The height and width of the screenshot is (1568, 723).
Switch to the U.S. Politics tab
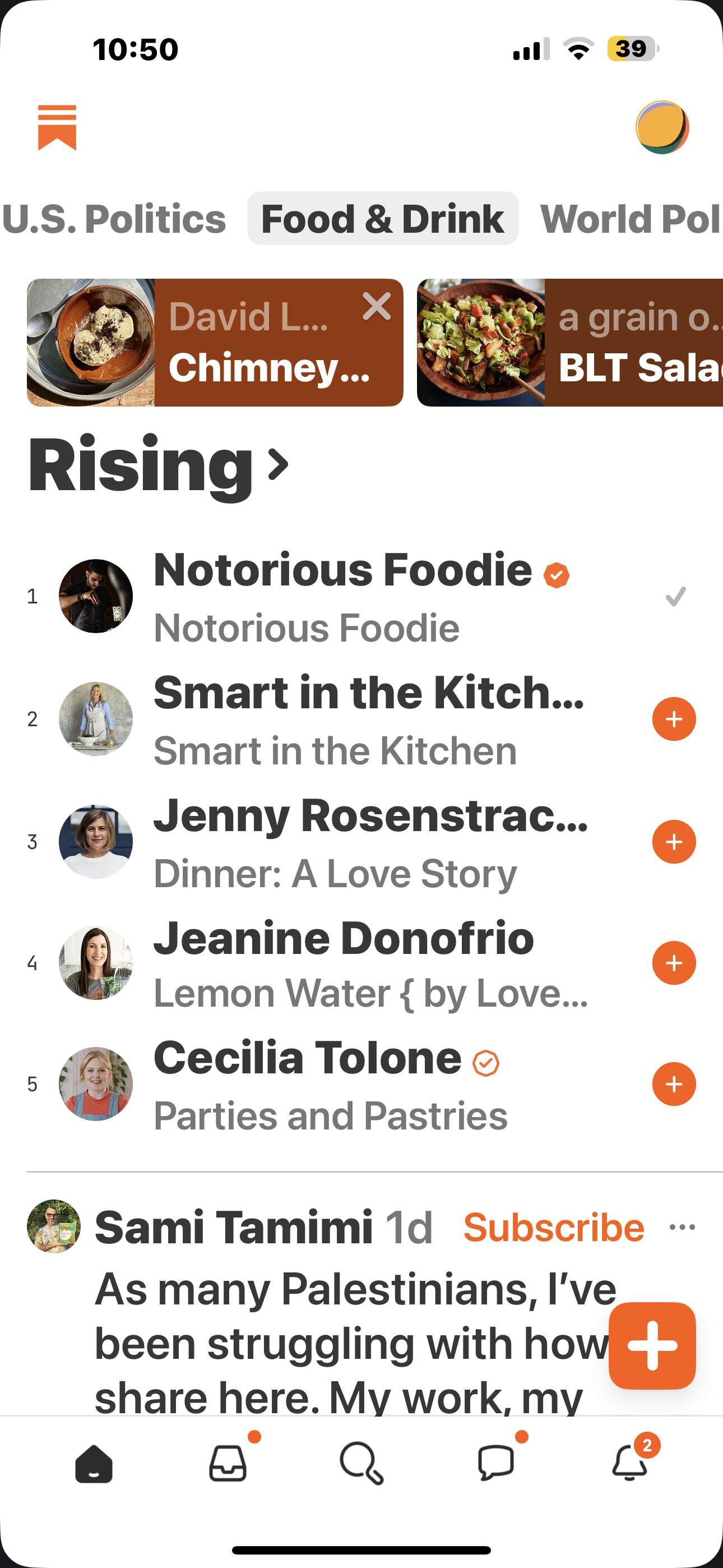pos(114,219)
